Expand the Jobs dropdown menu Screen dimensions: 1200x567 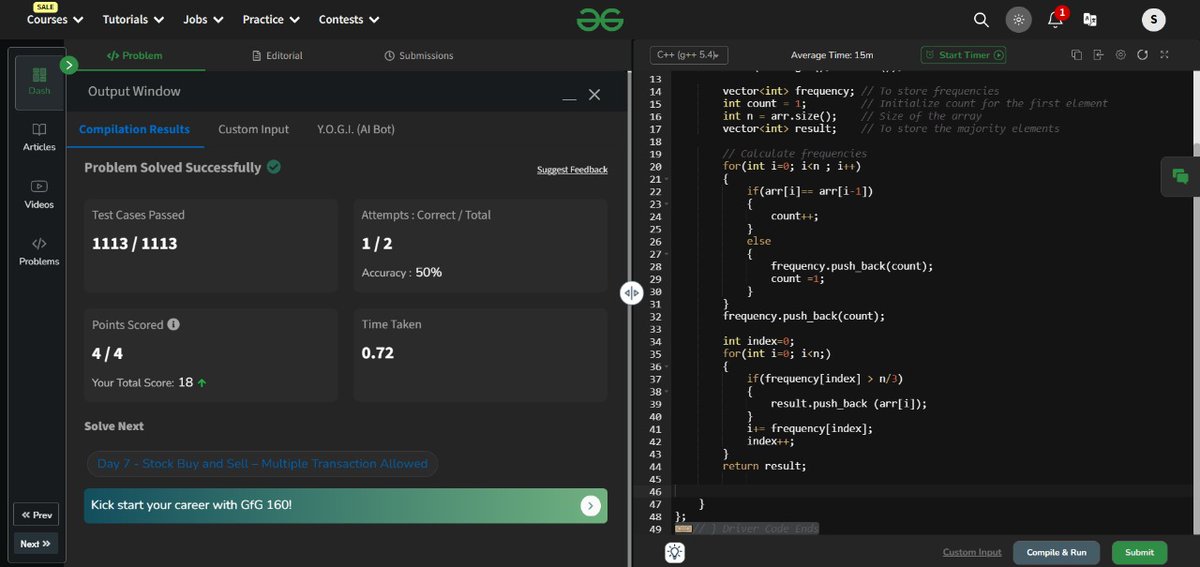(203, 19)
